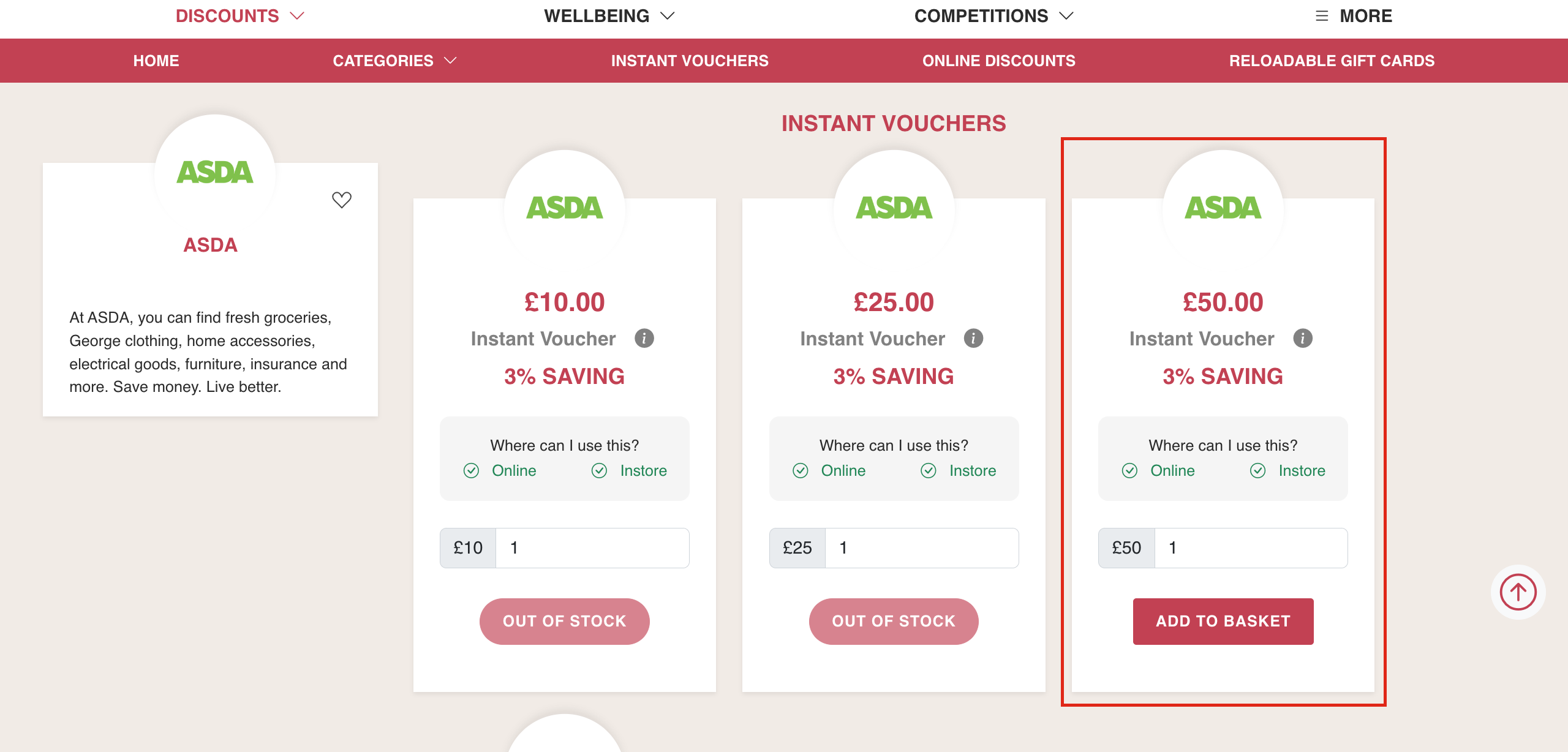Expand the DISCOUNTS dropdown

pos(239,16)
